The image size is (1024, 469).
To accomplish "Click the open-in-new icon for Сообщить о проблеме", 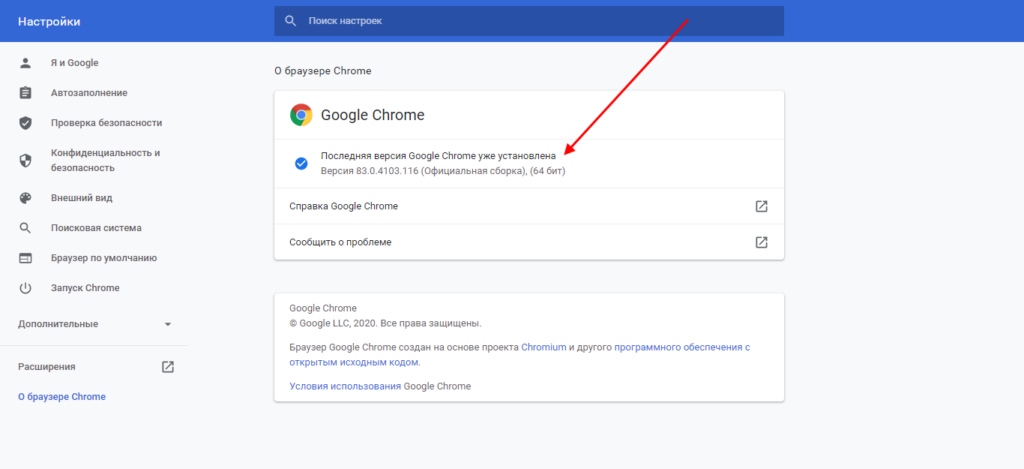I will [761, 242].
